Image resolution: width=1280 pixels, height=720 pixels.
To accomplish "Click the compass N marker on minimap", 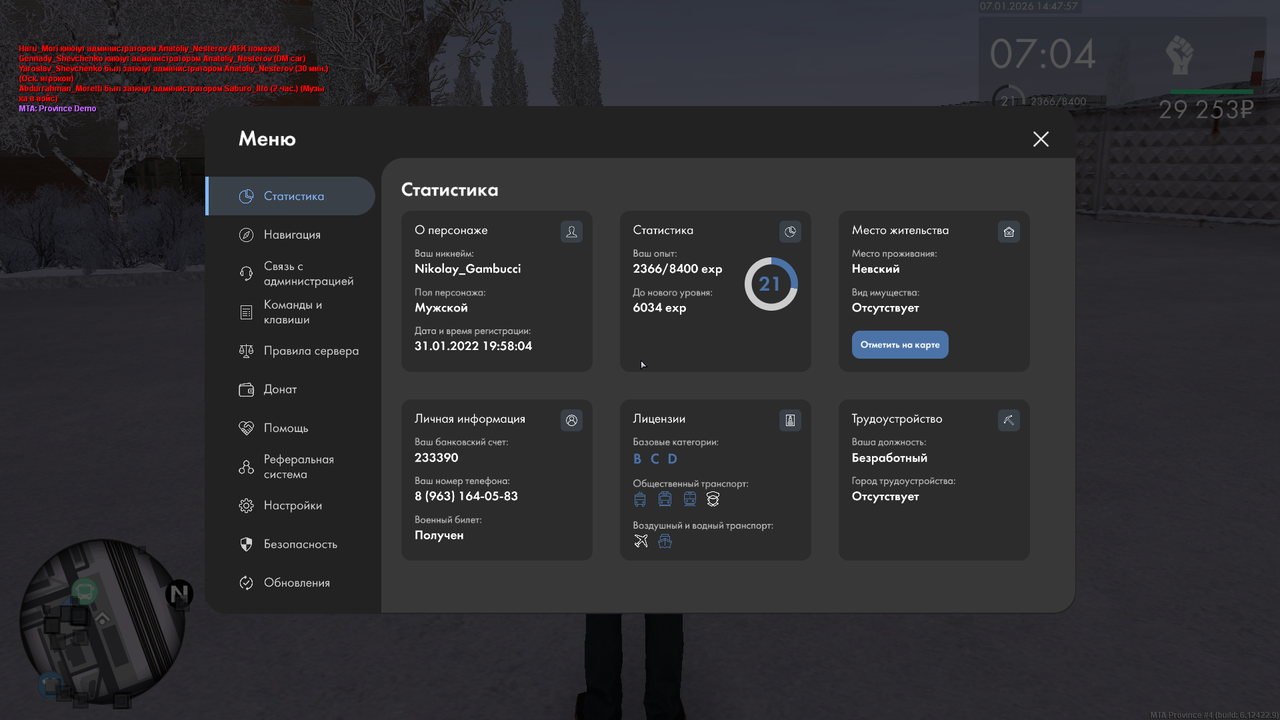I will 179,595.
